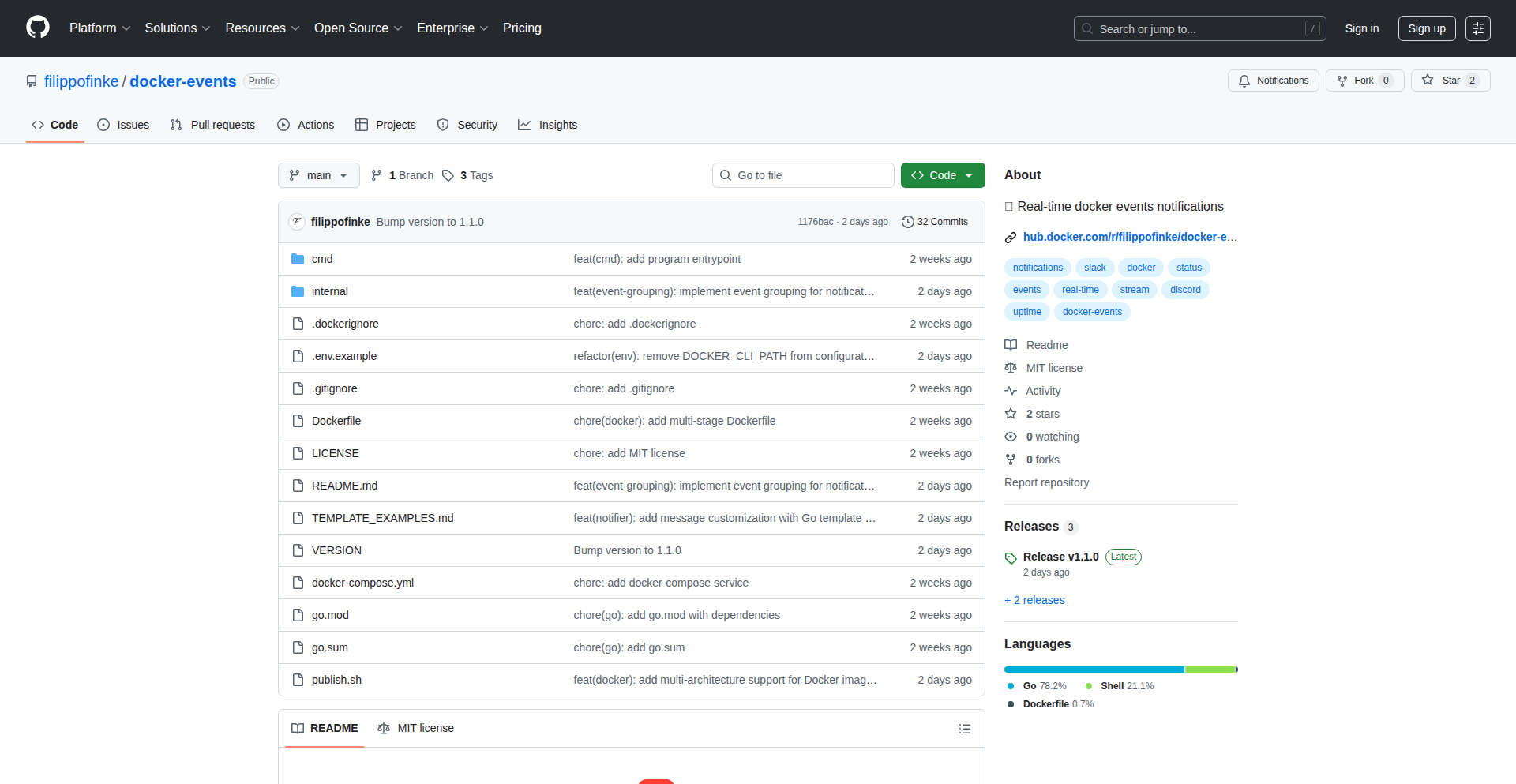The image size is (1516, 784).
Task: Click the tags icon showing 3 Tags
Action: tap(448, 175)
